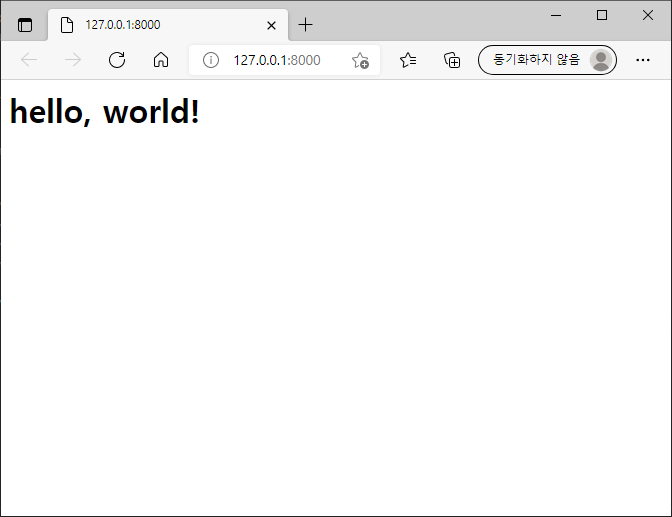Open the Settings and more menu
The height and width of the screenshot is (517, 672).
pyautogui.click(x=643, y=60)
